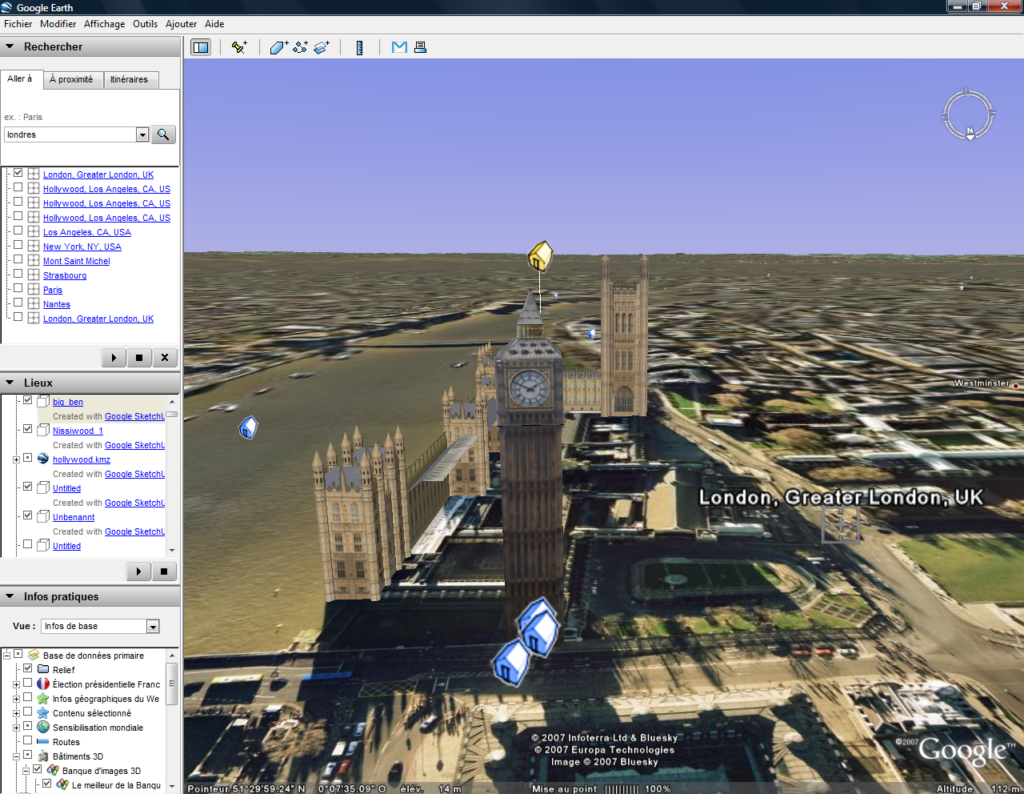Click the search field containing londres
The image size is (1024, 794).
(71, 135)
